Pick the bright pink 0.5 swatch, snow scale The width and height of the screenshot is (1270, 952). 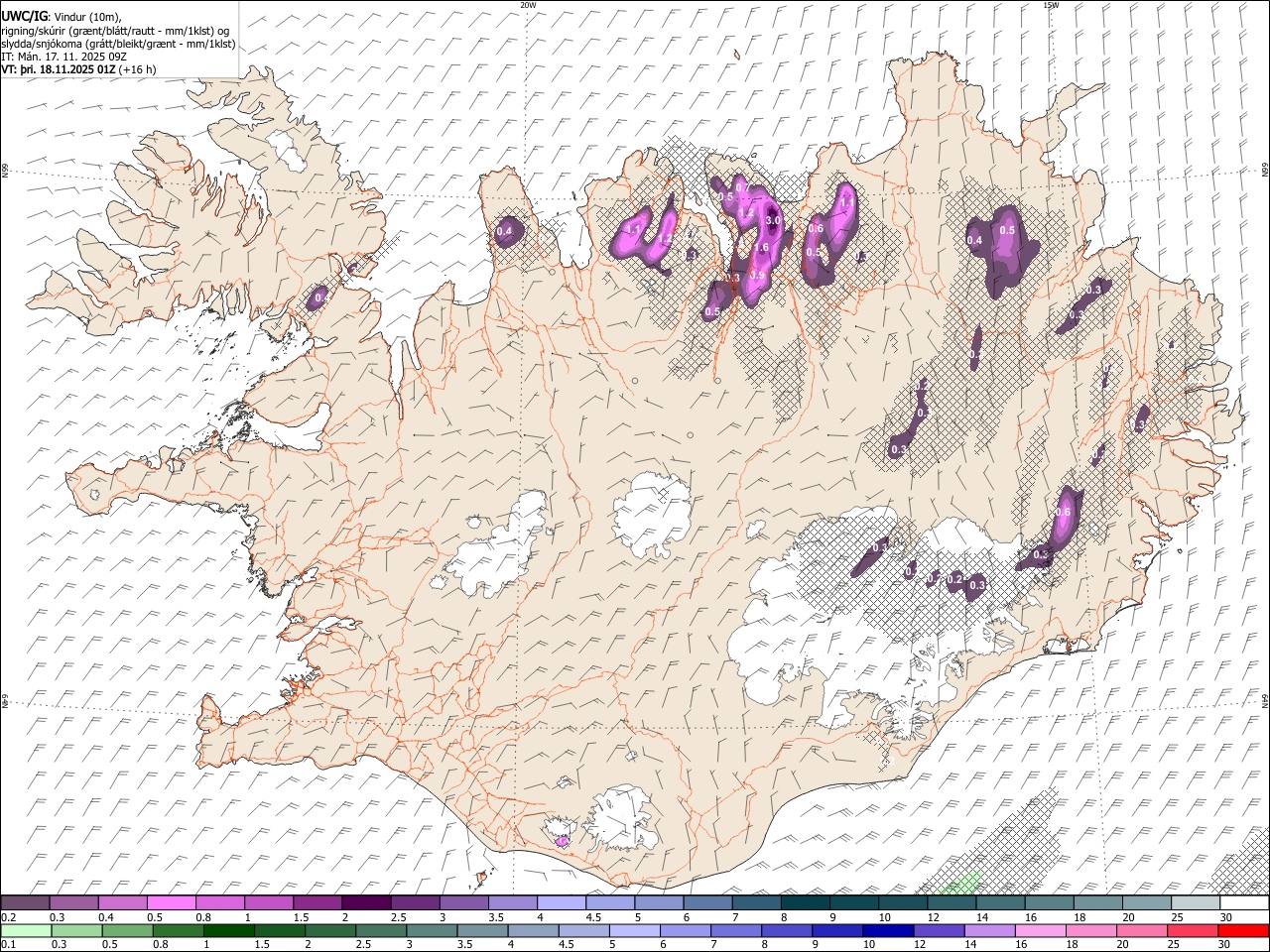[x=172, y=903]
